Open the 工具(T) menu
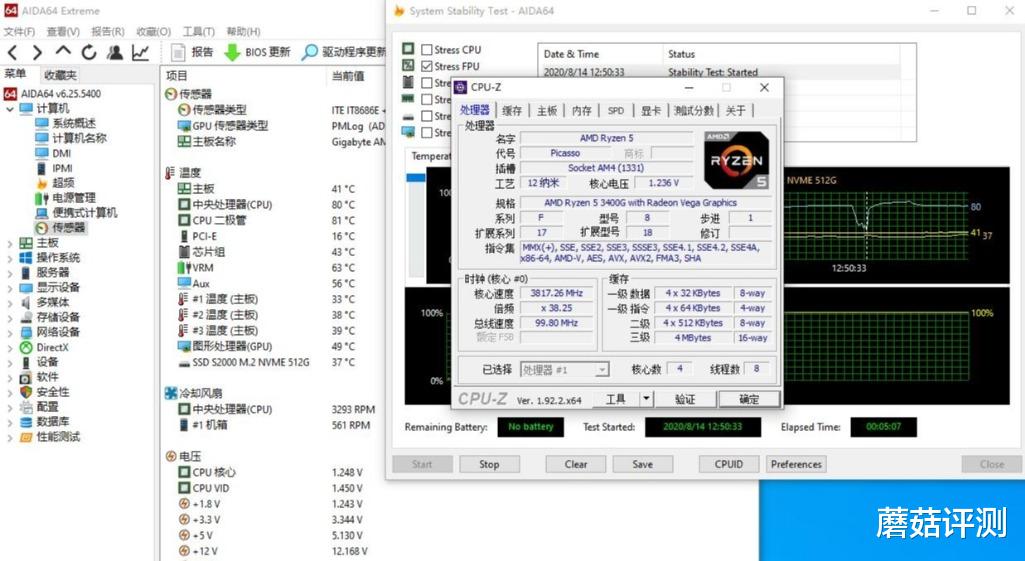The image size is (1025, 561). click(199, 31)
